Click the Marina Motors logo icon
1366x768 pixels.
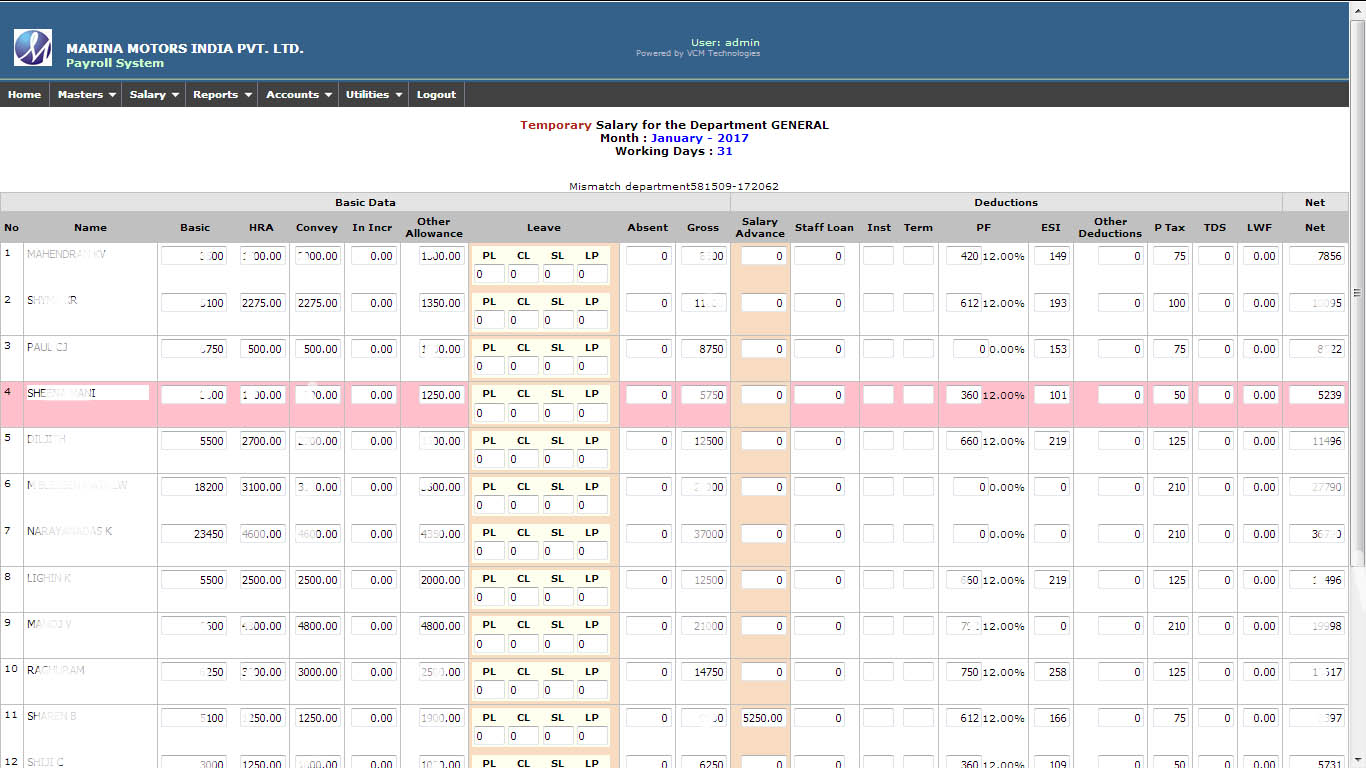tap(32, 47)
